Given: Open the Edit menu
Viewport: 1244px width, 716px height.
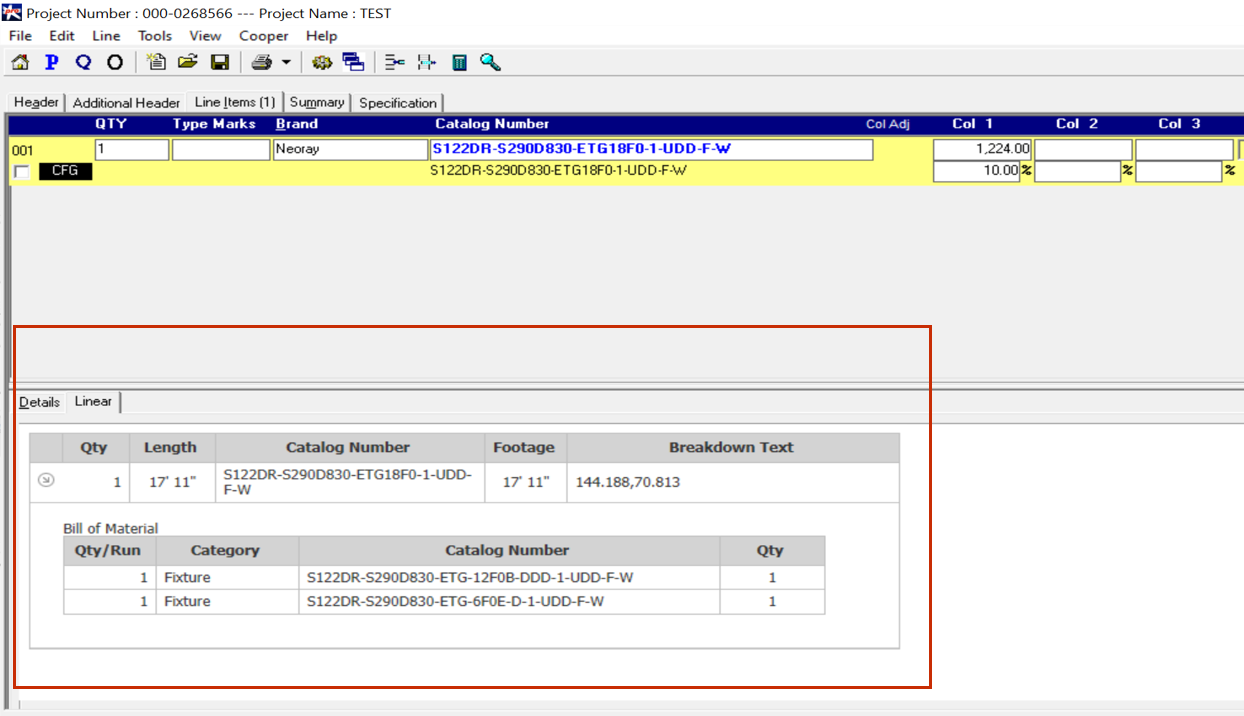Looking at the screenshot, I should 62,36.
